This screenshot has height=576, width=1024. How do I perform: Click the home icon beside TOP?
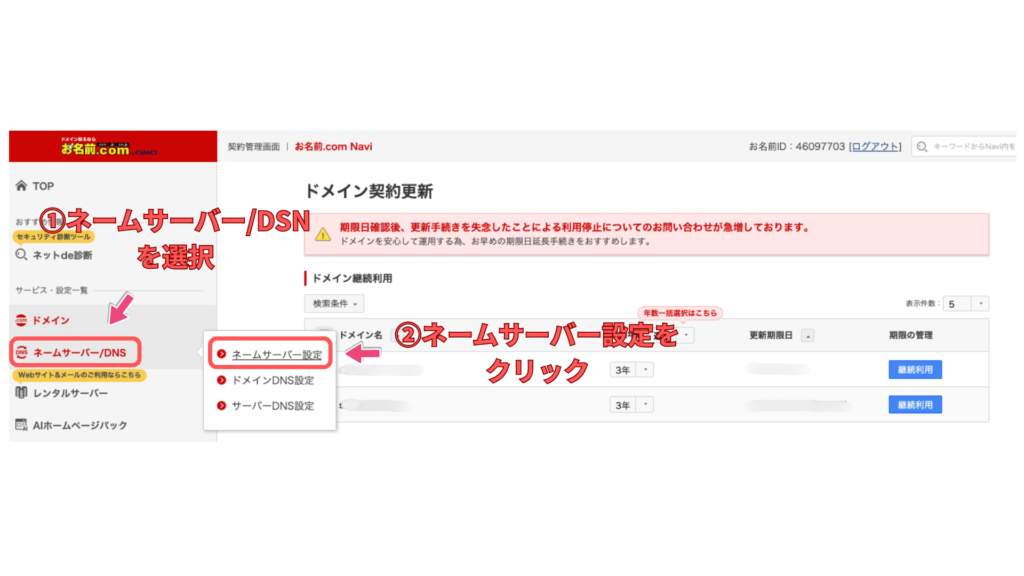(x=22, y=186)
